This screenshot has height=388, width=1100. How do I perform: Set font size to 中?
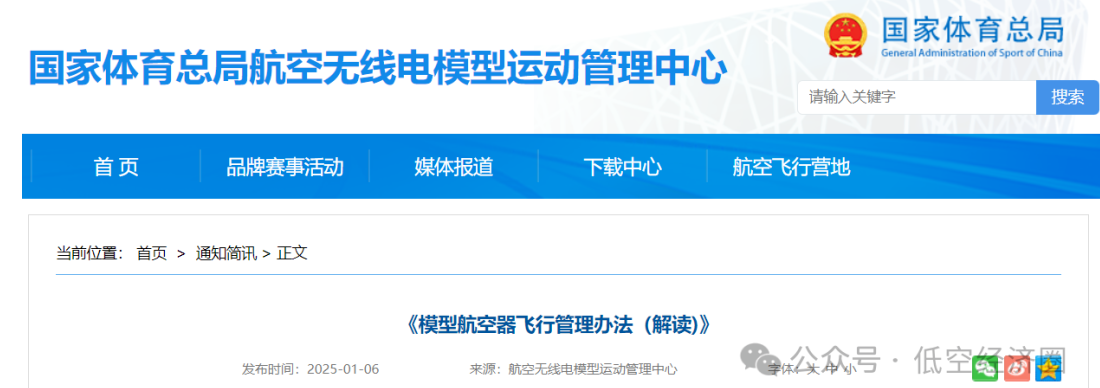831,369
